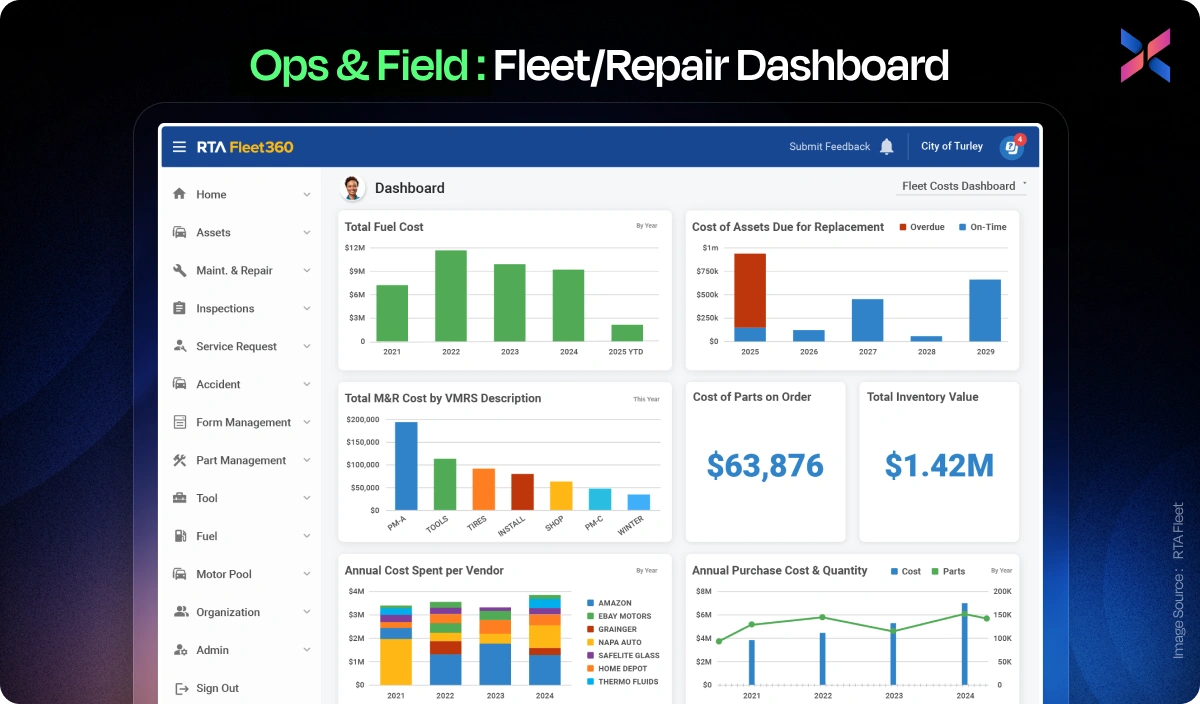Screen dimensions: 1200x704
Task: Click the Form Management list icon
Action: click(179, 422)
